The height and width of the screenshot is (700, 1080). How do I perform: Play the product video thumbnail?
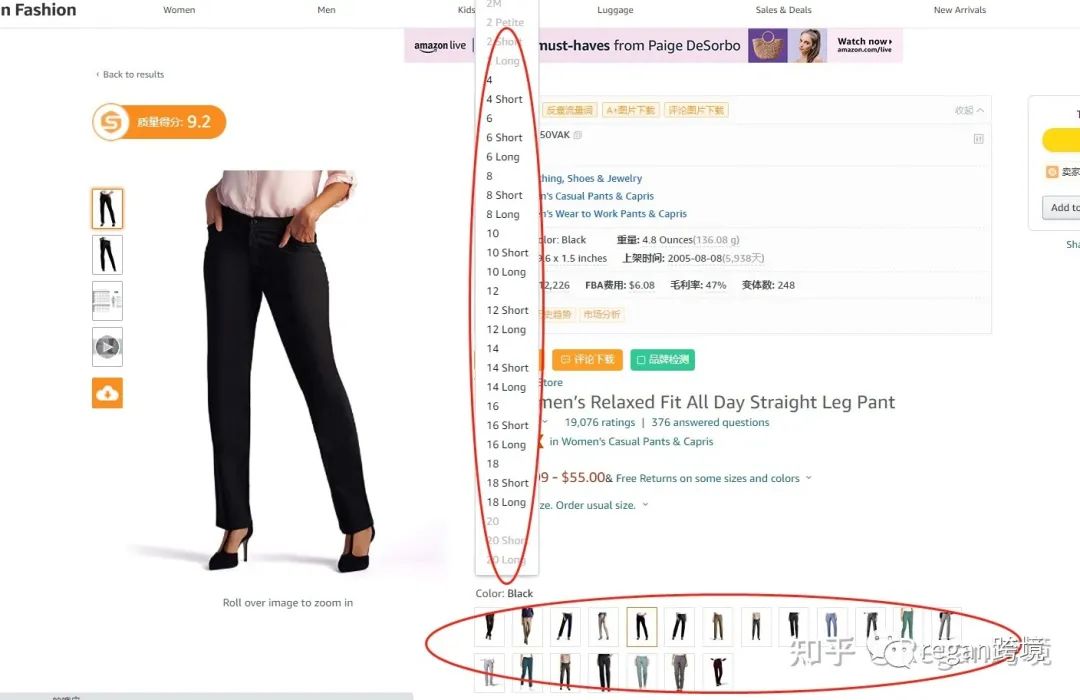click(107, 347)
